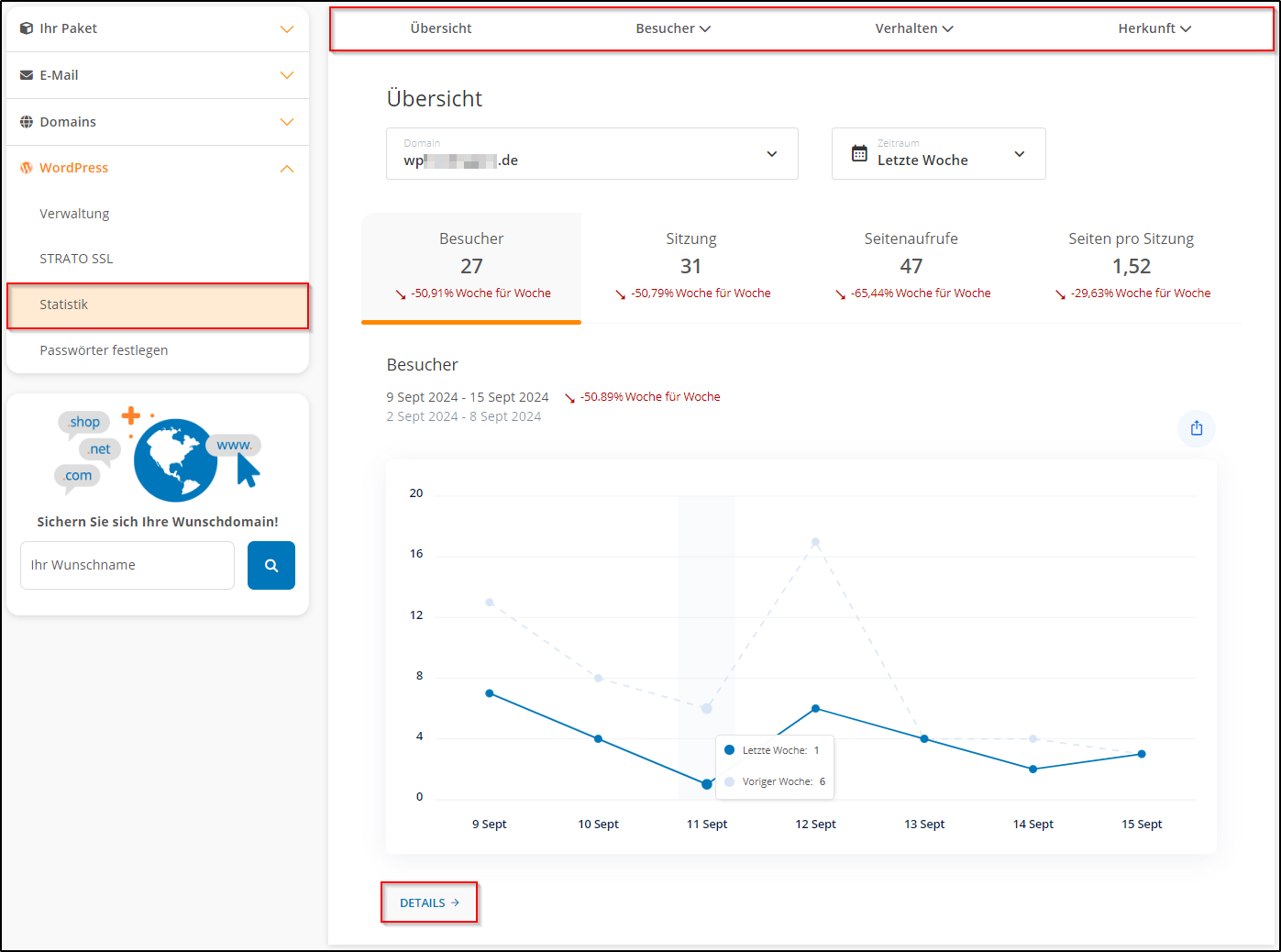Click the calendar icon in Zeitraum selector
The image size is (1281, 952).
click(x=859, y=153)
